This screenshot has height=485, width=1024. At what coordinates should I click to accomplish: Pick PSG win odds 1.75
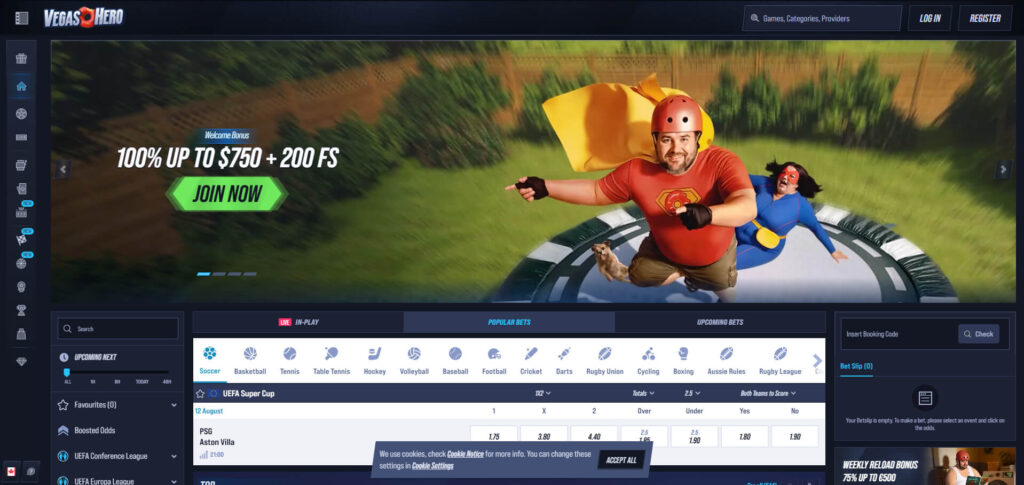pos(494,437)
